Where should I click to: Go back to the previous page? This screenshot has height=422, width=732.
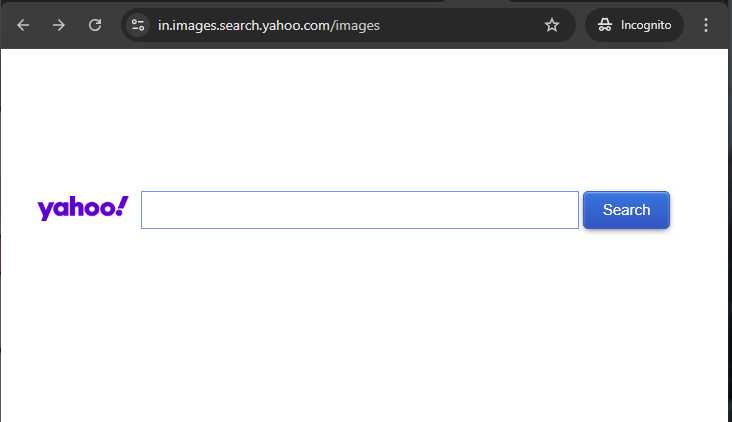click(23, 25)
